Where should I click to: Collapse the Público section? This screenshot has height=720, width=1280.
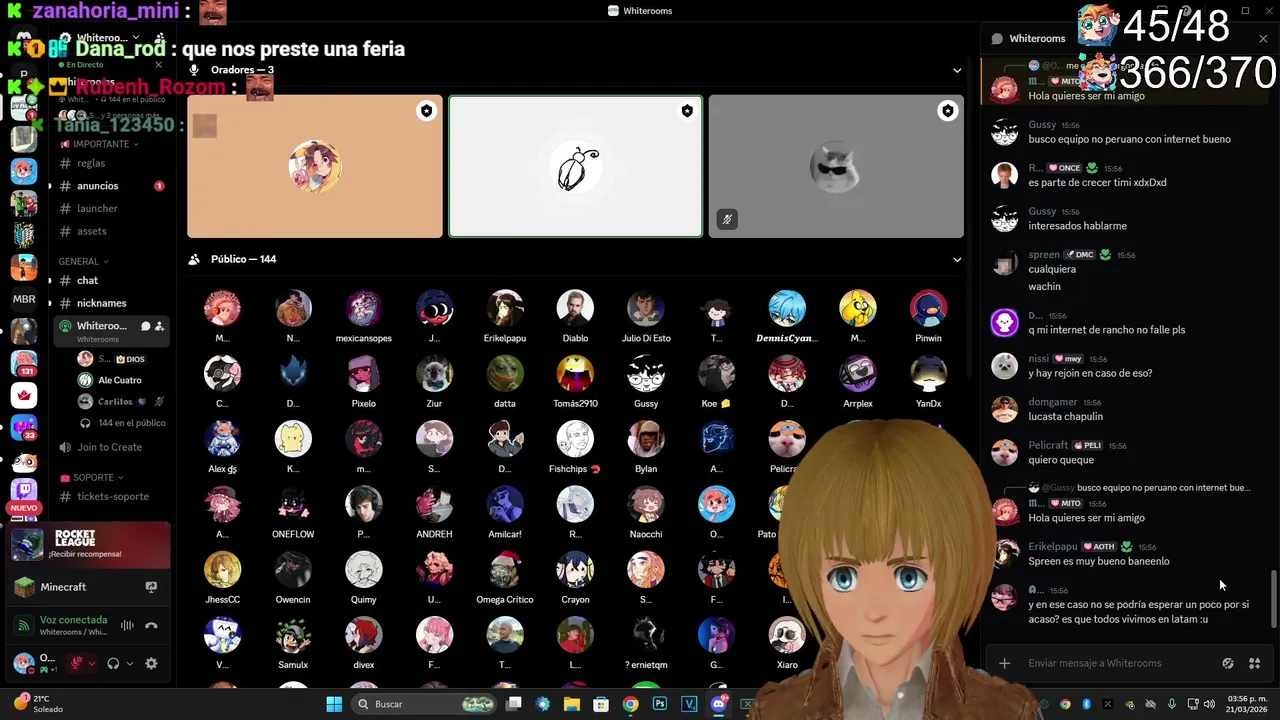click(x=957, y=259)
